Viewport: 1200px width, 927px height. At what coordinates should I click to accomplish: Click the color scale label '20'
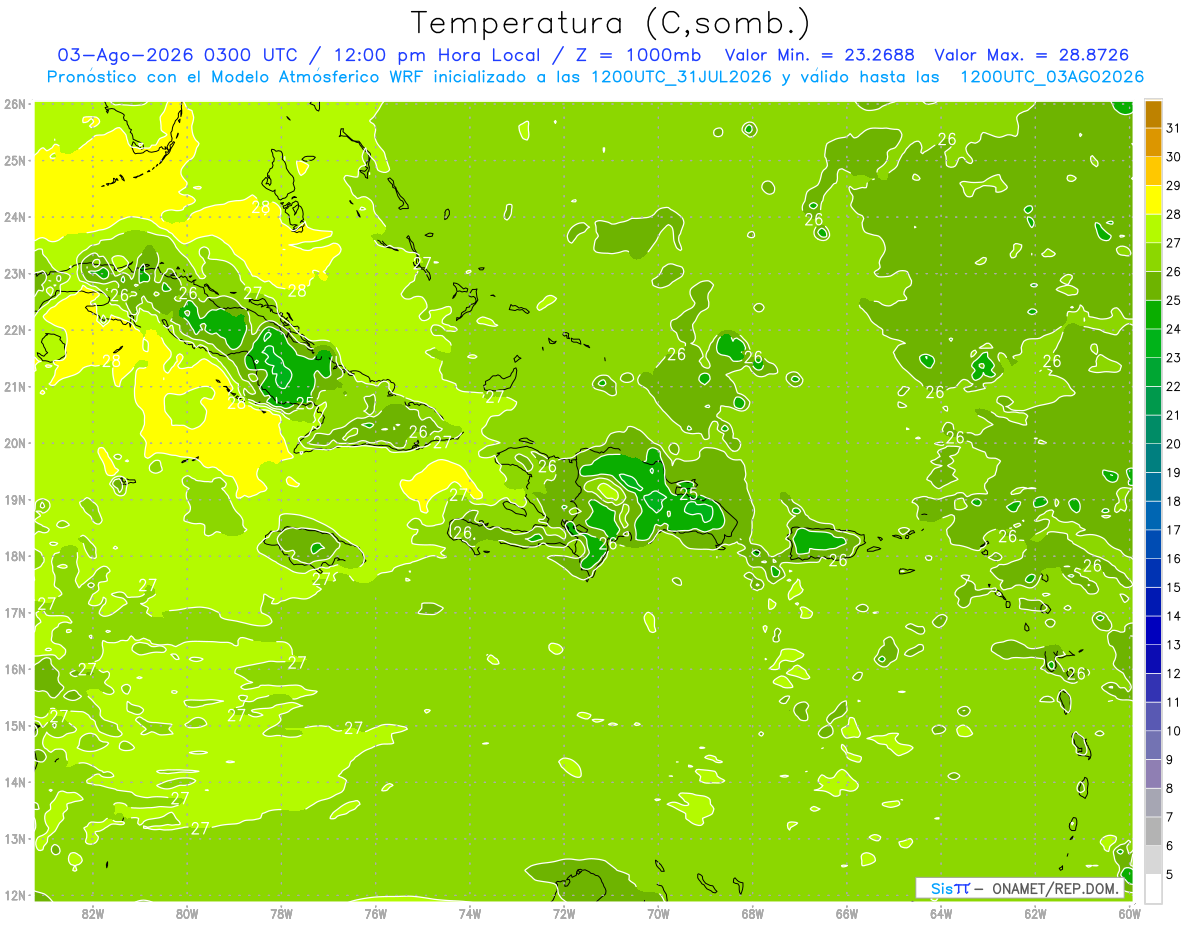tap(1173, 444)
